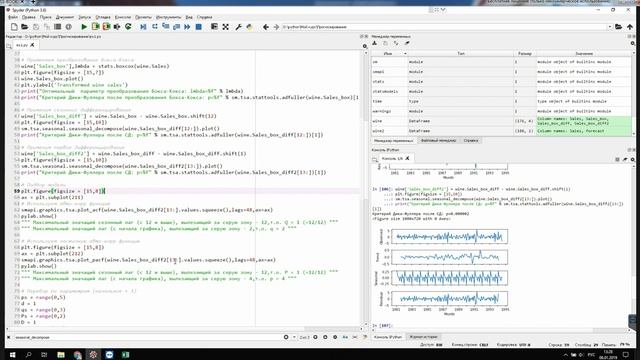Screen dimensions: 640x360
Task: Switch to the Help pane tab
Action: (471, 140)
